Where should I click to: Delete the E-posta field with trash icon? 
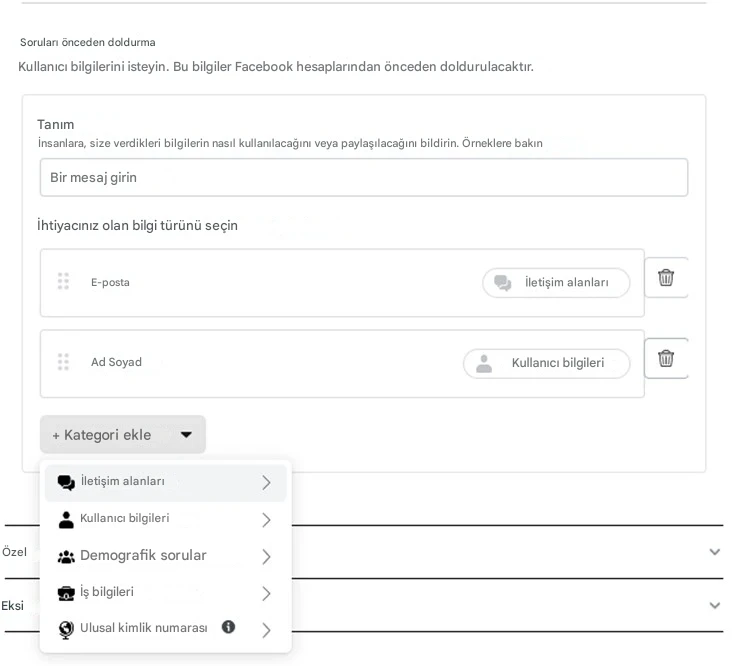coord(666,278)
